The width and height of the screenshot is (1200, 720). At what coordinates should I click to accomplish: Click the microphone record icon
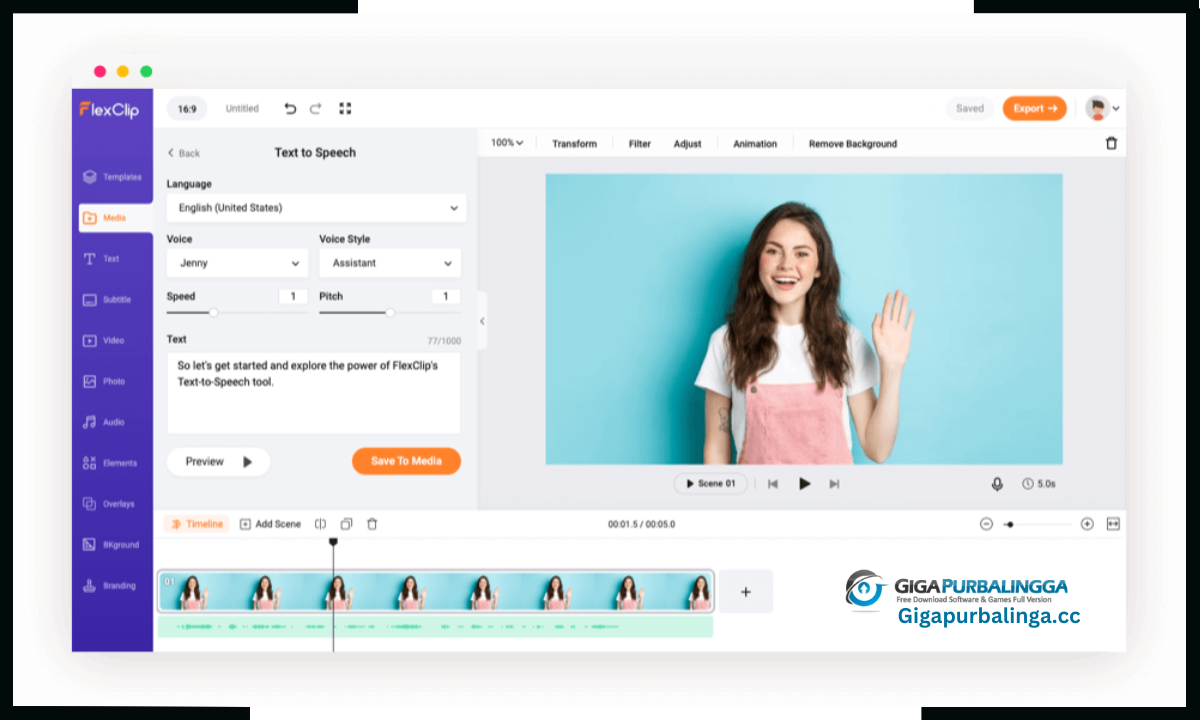pos(997,484)
